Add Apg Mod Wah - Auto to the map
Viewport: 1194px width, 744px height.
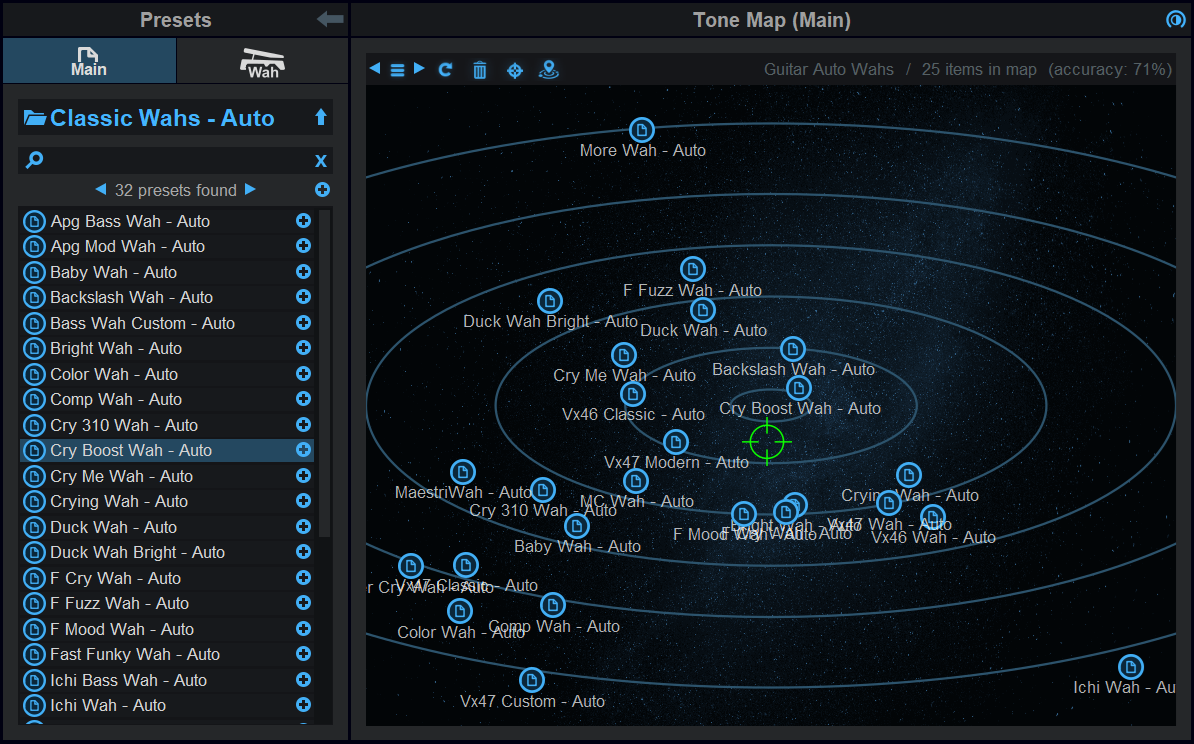(303, 246)
